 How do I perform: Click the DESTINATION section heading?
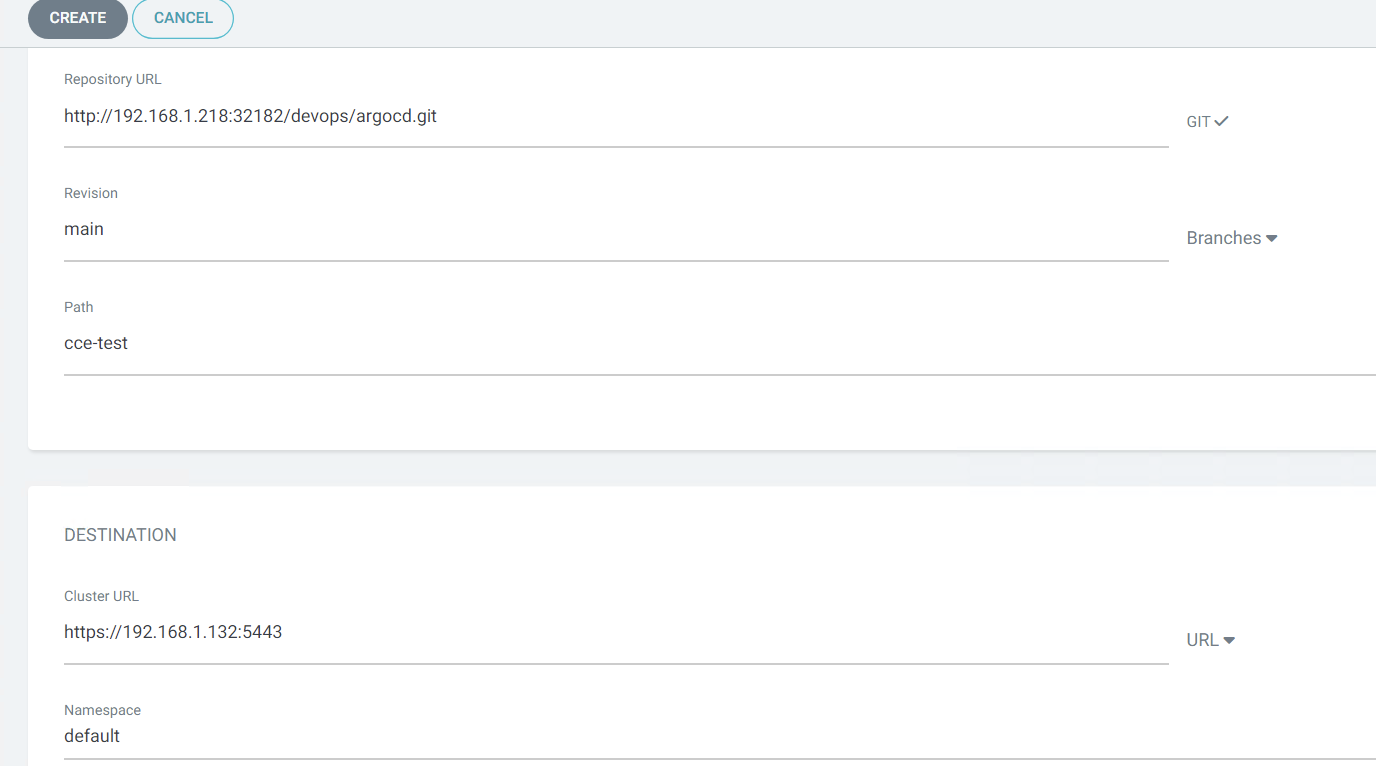coord(120,536)
